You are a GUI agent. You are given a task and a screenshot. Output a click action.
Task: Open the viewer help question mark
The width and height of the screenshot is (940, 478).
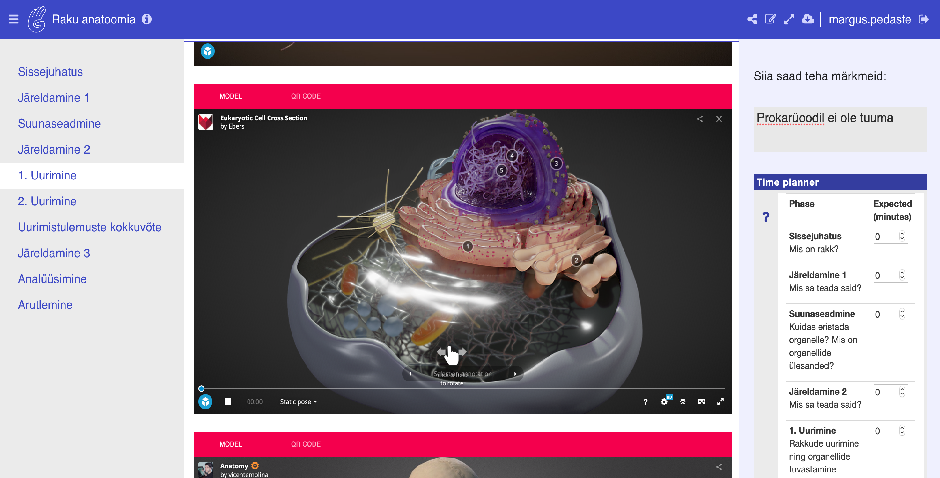point(645,402)
